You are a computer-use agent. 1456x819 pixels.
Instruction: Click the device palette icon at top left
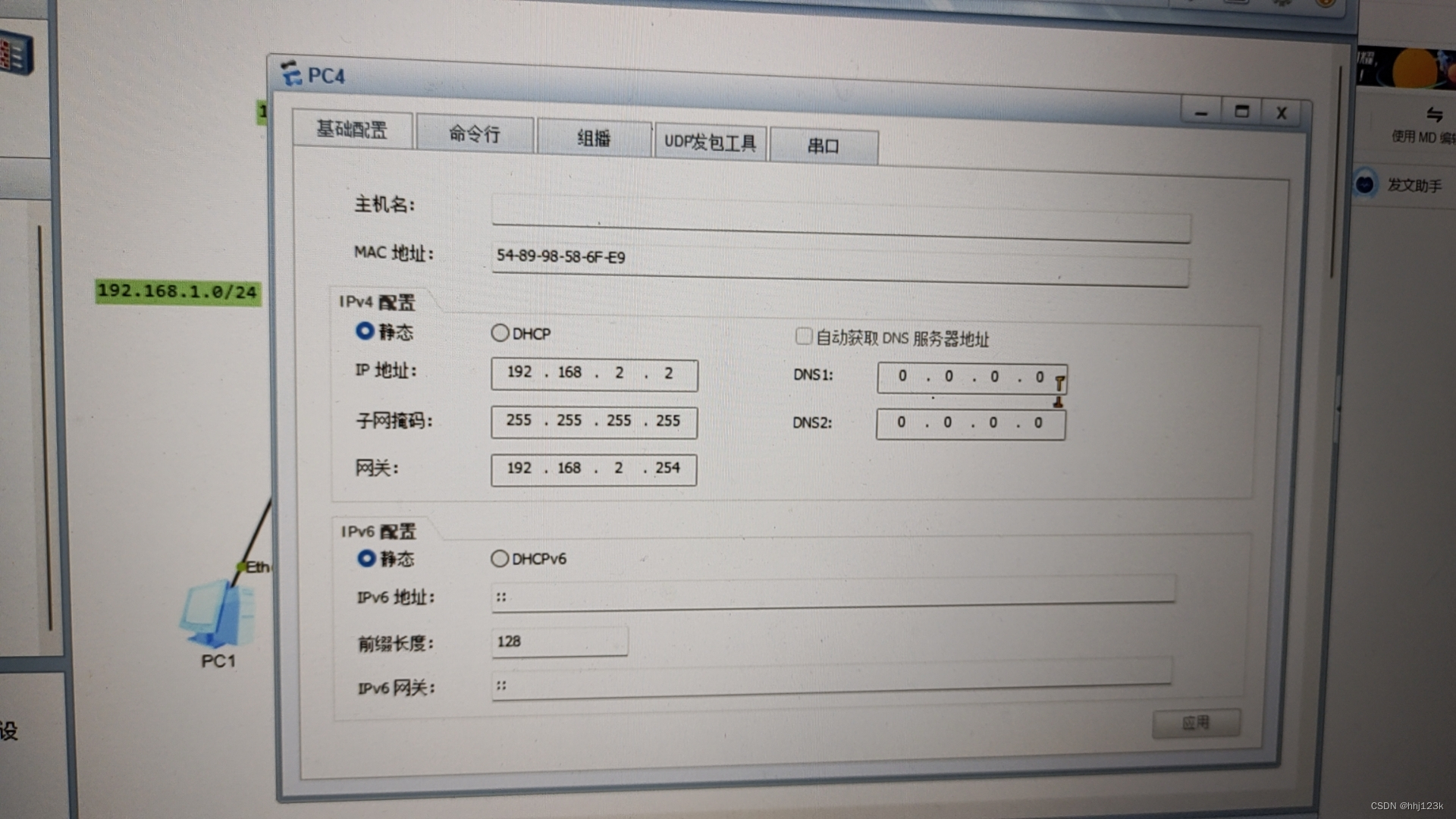14,53
